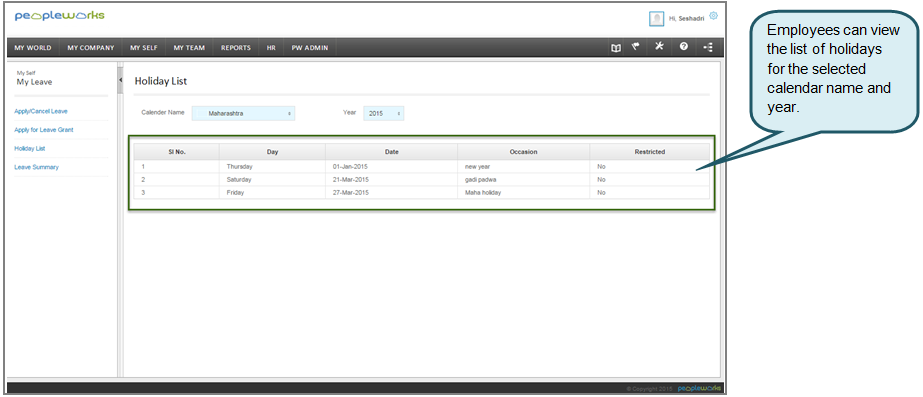Select the Friday cell
The height and width of the screenshot is (397, 923).
click(x=273, y=193)
